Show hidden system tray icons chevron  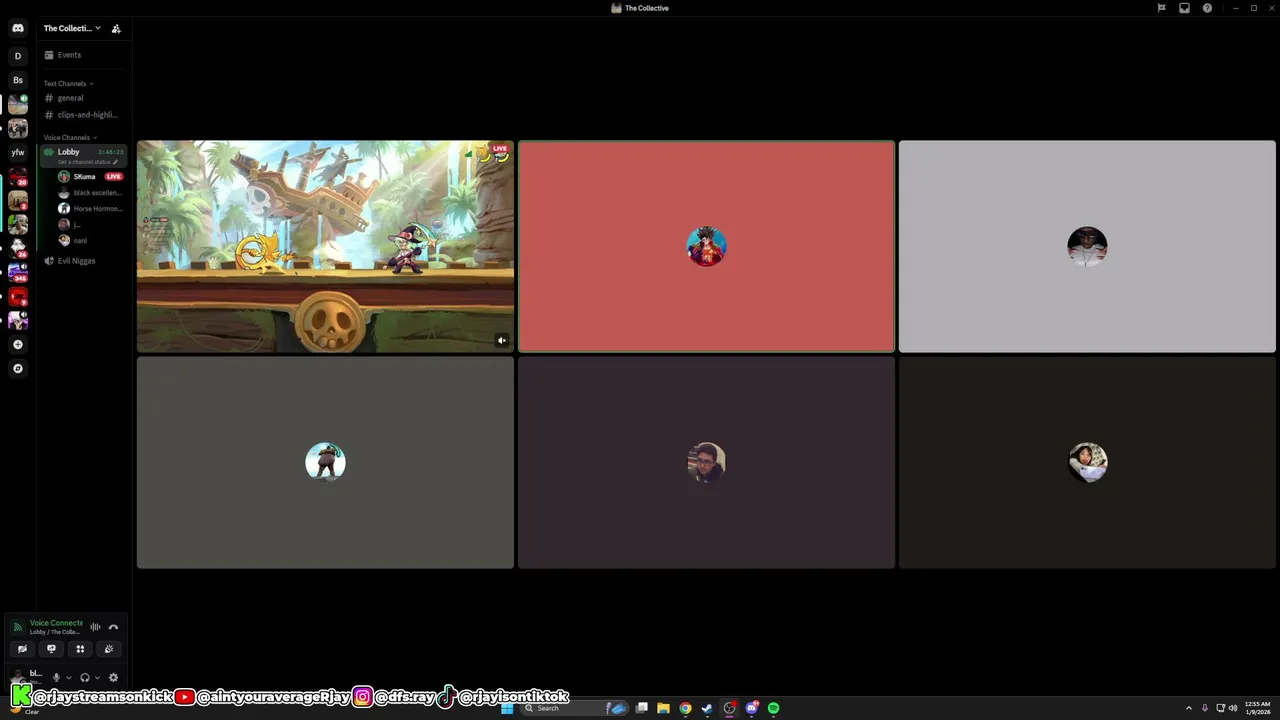pyautogui.click(x=1189, y=708)
